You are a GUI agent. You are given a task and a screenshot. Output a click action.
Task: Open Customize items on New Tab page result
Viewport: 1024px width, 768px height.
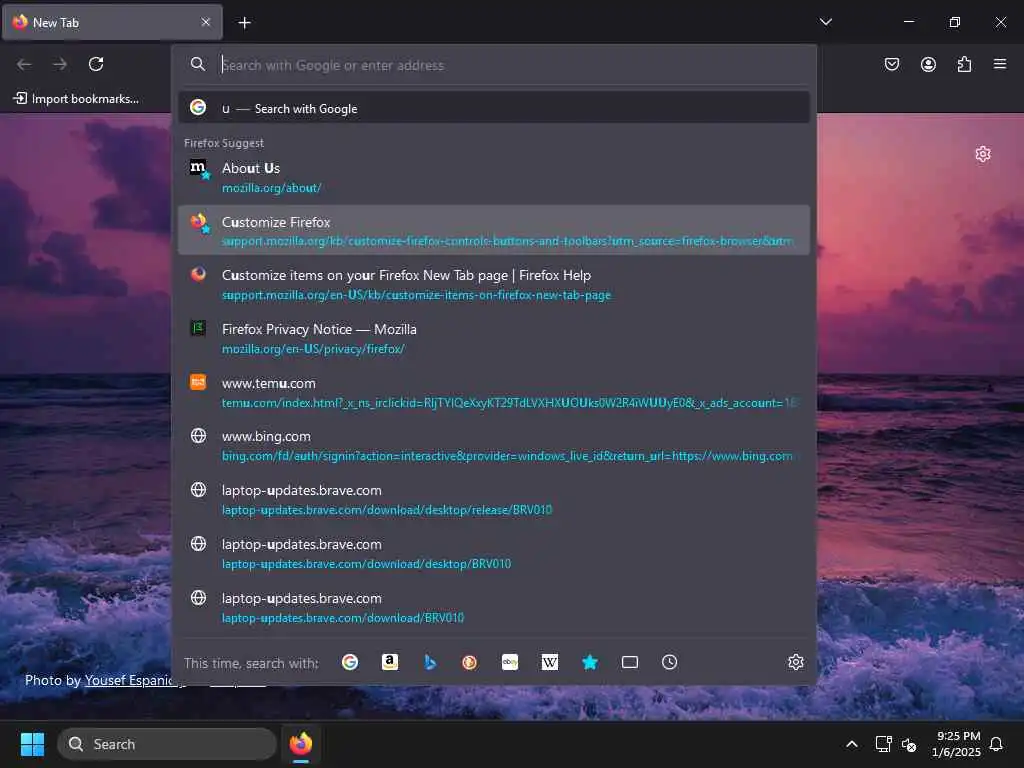[x=494, y=284]
